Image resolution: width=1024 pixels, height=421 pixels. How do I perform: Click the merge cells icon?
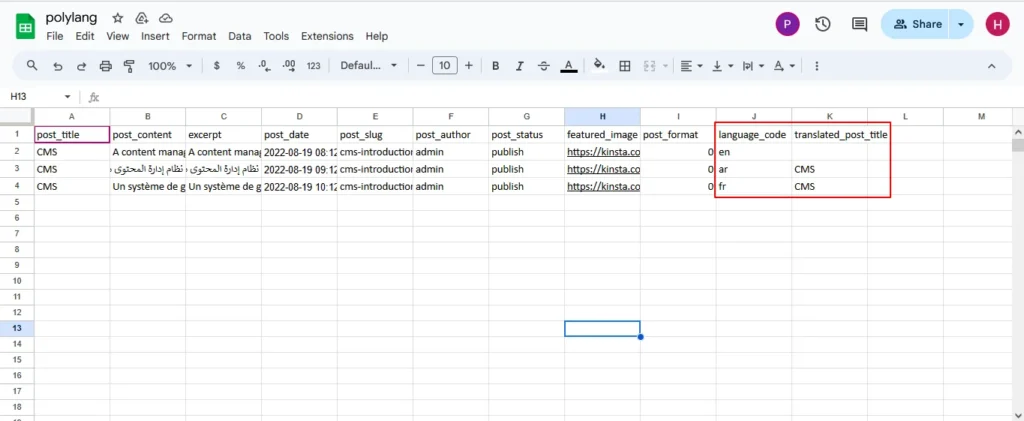pyautogui.click(x=649, y=66)
